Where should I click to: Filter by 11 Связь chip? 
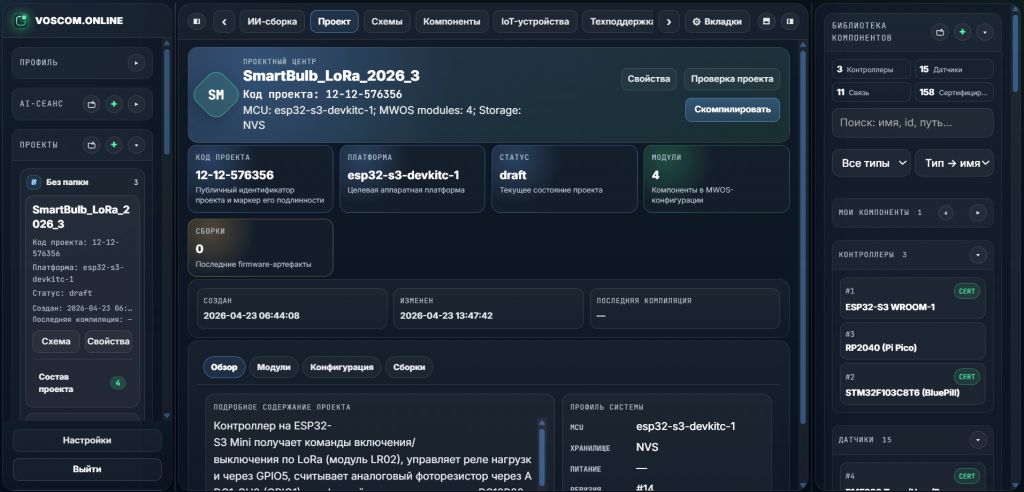[x=871, y=92]
